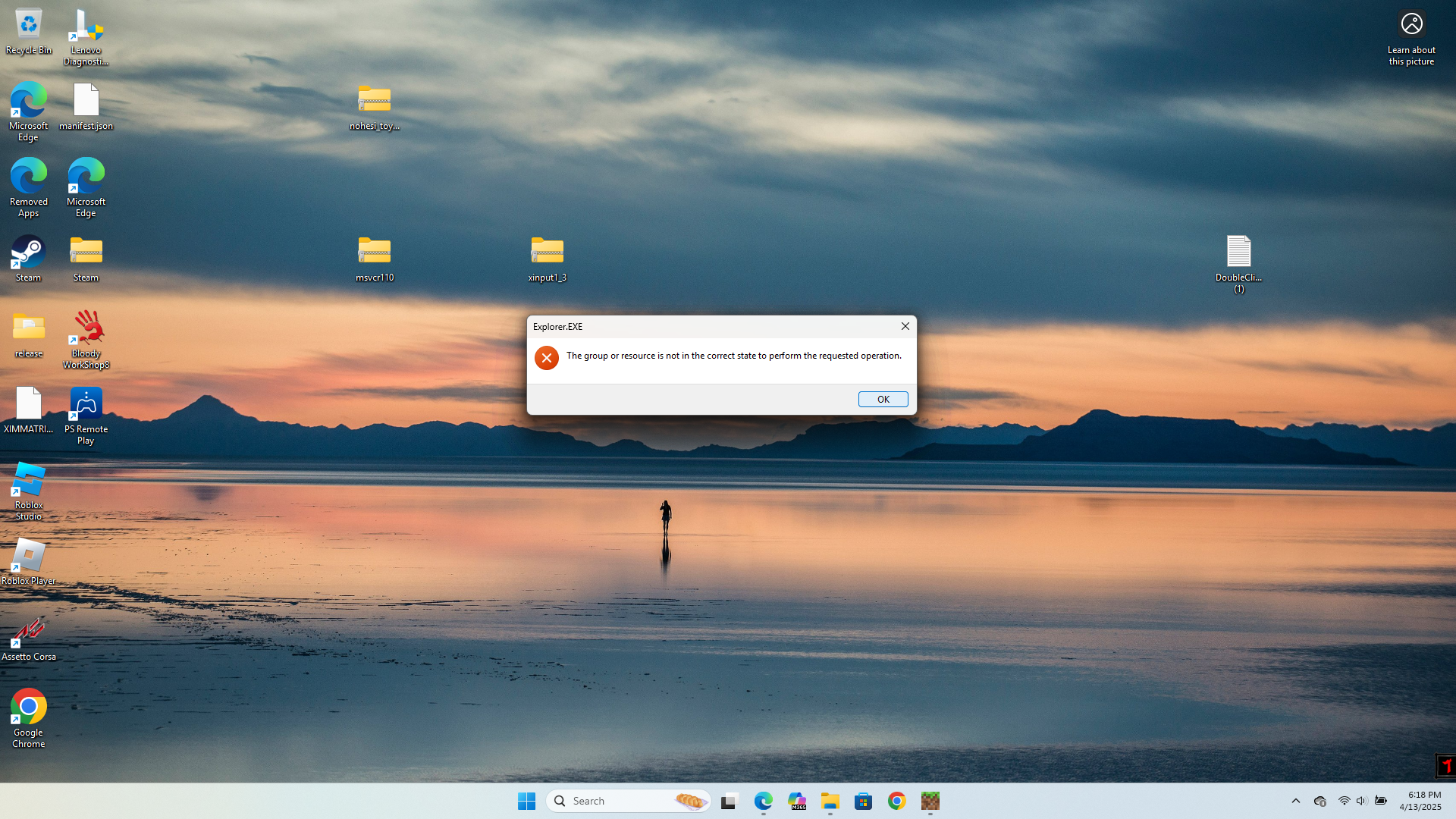The width and height of the screenshot is (1456, 819).
Task: Select the PS Remote Play shortcut
Action: coord(86,404)
